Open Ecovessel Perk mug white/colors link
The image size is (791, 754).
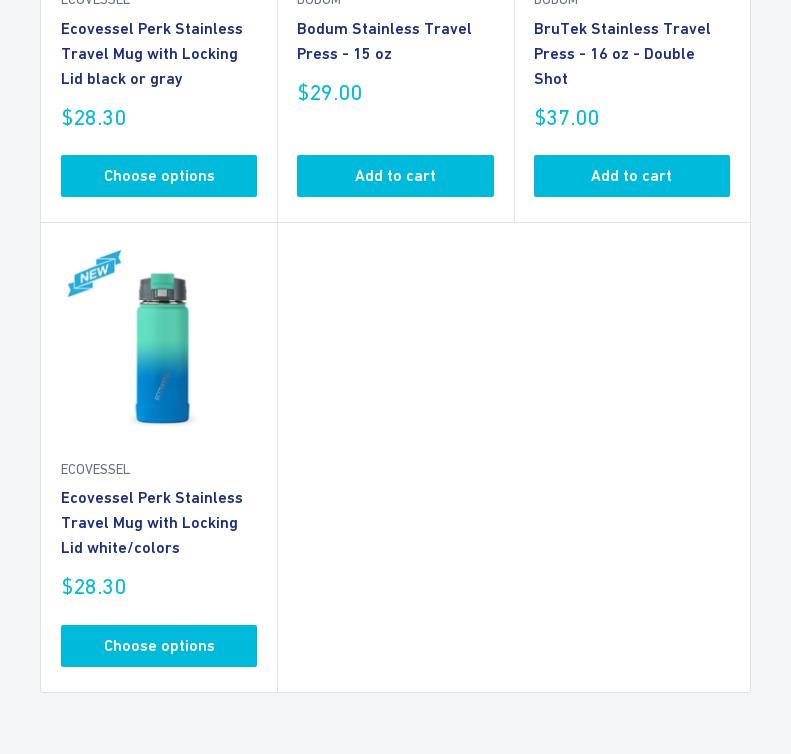point(151,522)
